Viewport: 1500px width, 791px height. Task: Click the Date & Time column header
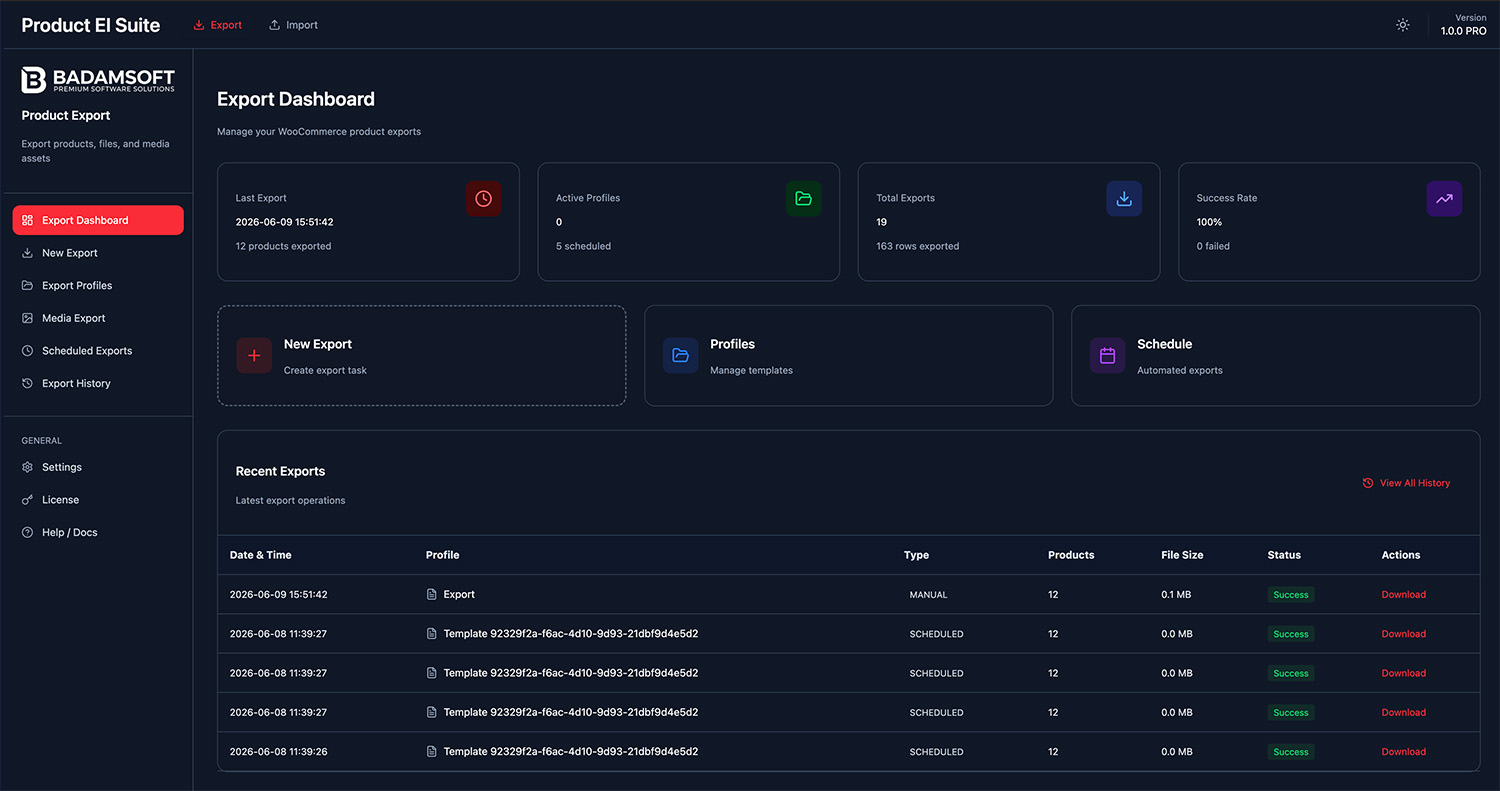pyautogui.click(x=261, y=555)
